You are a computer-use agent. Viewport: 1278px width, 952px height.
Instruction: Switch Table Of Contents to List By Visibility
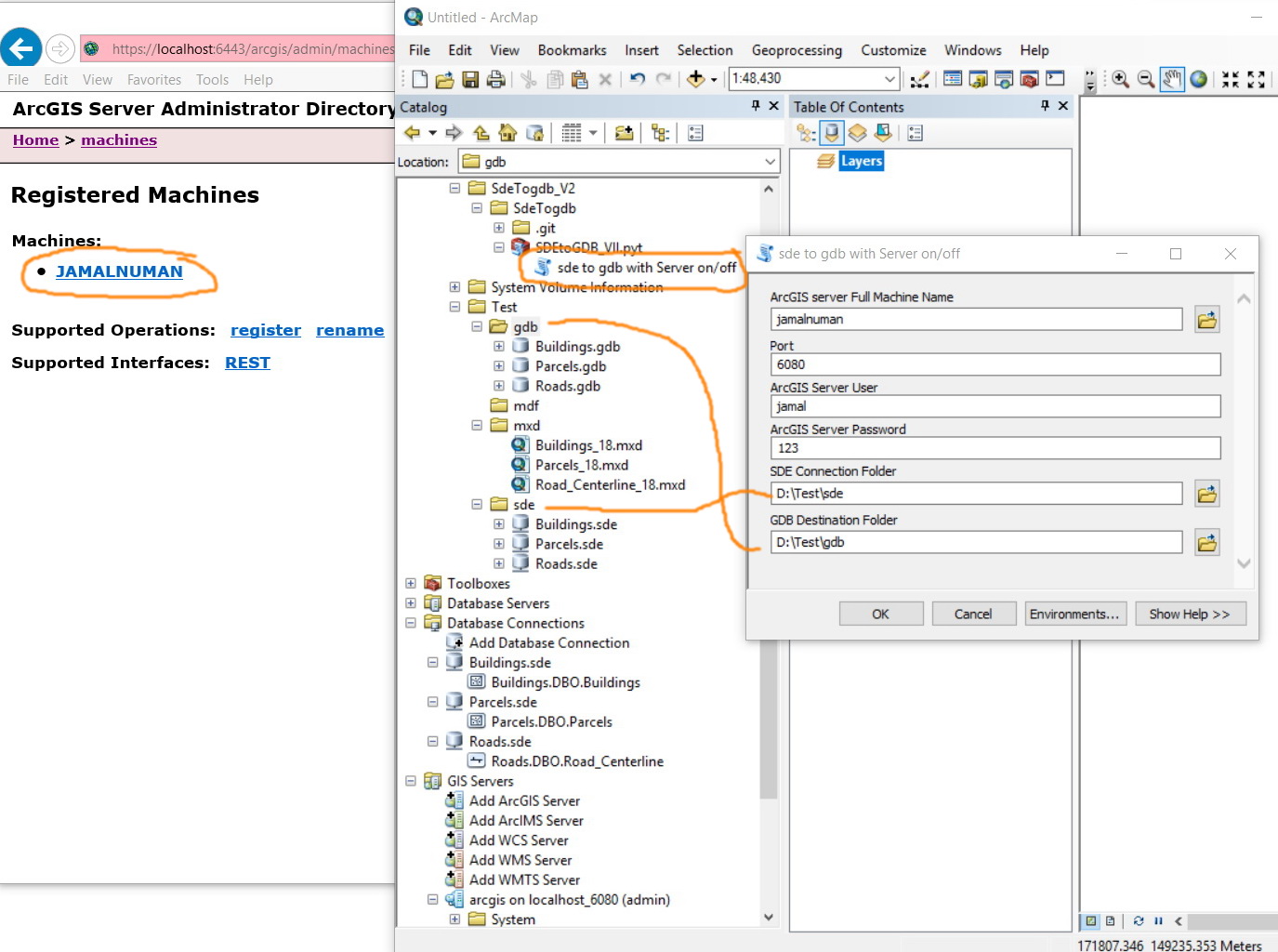[x=857, y=133]
